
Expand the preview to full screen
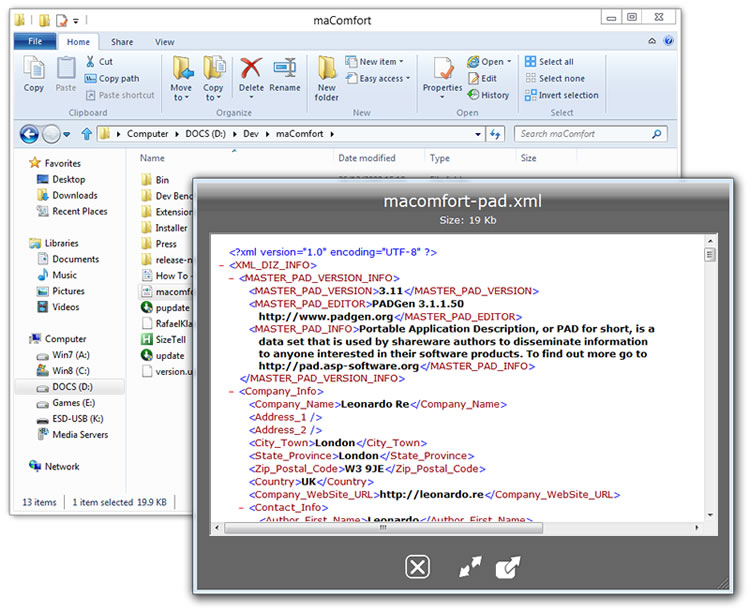click(470, 567)
